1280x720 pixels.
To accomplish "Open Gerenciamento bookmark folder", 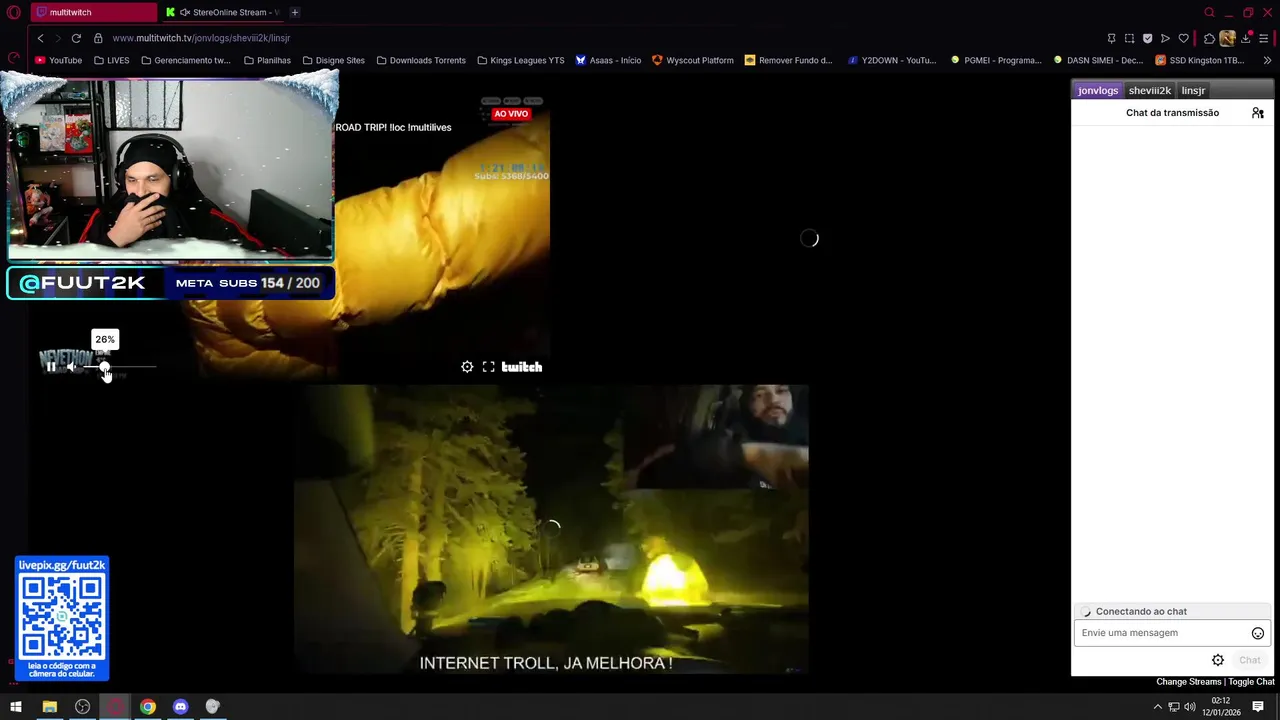I will point(186,60).
